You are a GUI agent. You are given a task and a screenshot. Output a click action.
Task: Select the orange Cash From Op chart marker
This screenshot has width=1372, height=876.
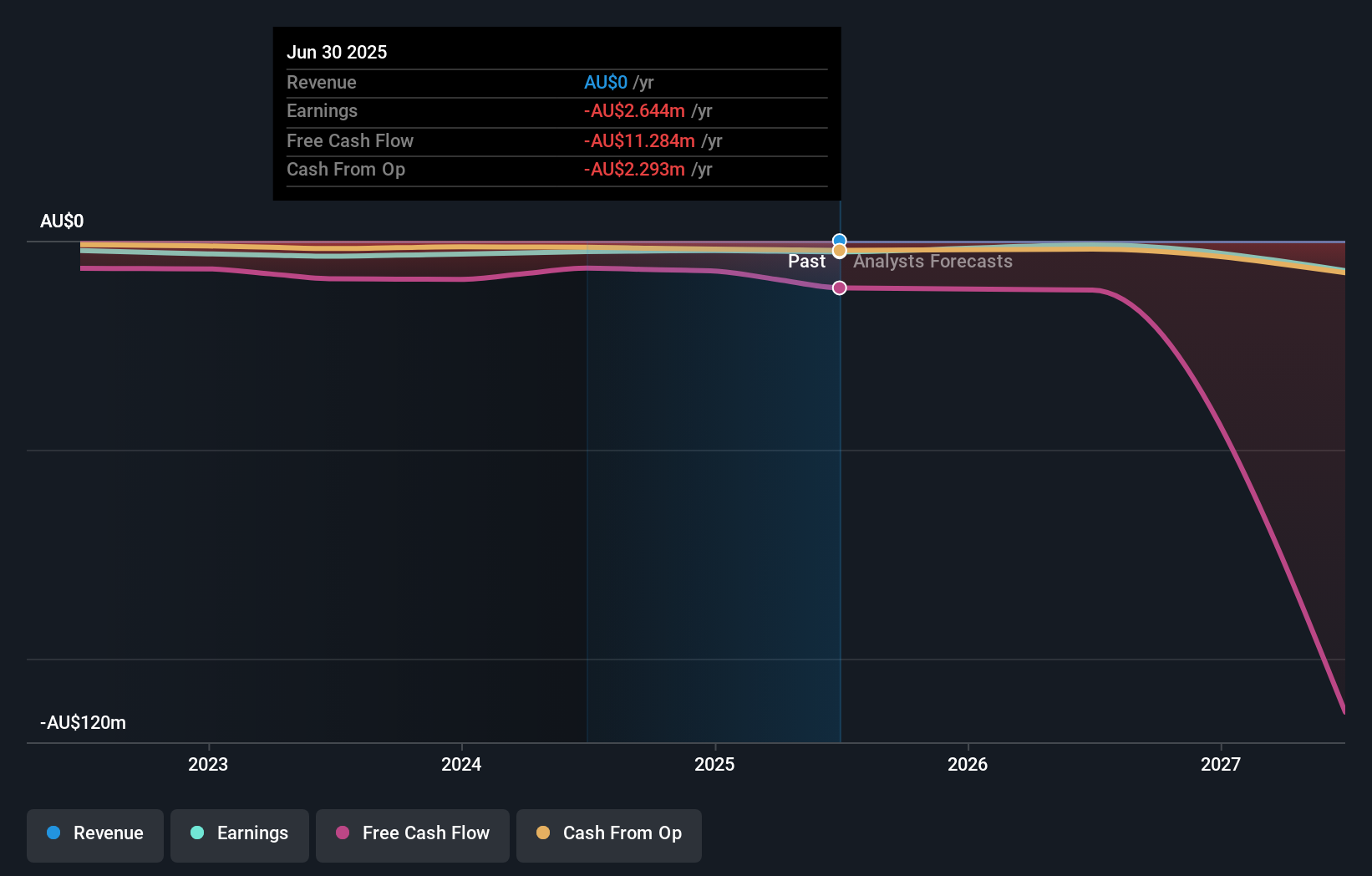839,250
